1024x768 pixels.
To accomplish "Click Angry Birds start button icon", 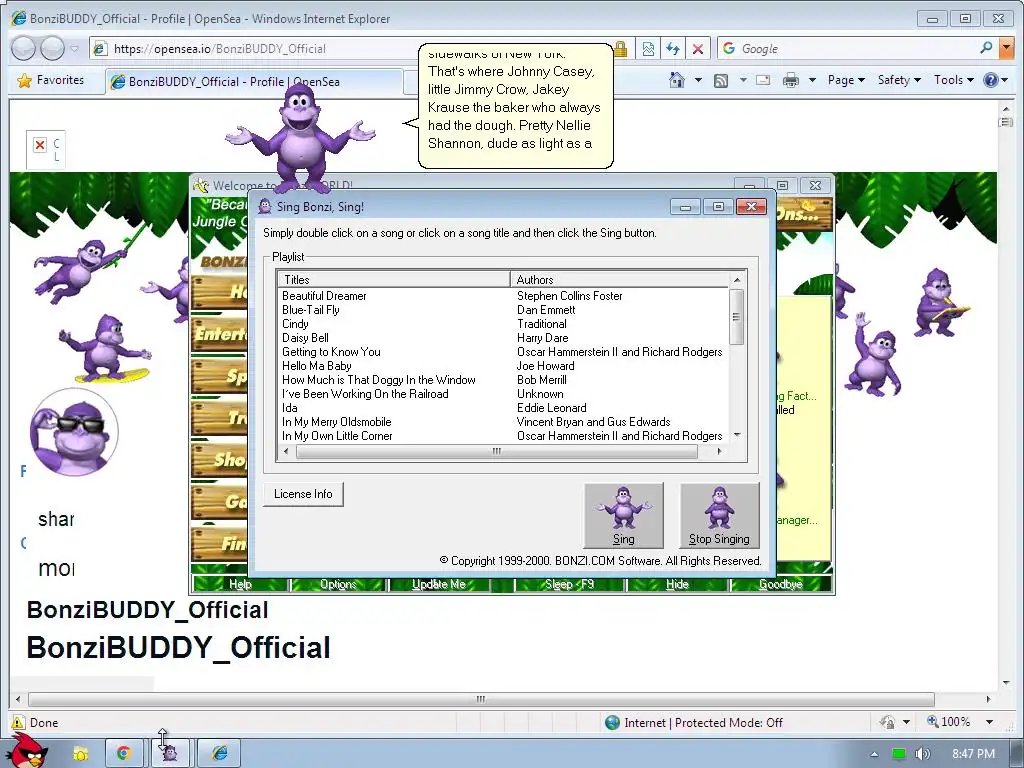I will tap(28, 750).
